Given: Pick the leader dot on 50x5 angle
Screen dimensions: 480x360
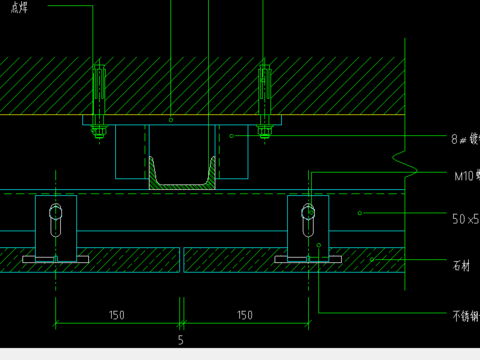Looking at the screenshot, I should (x=360, y=213).
